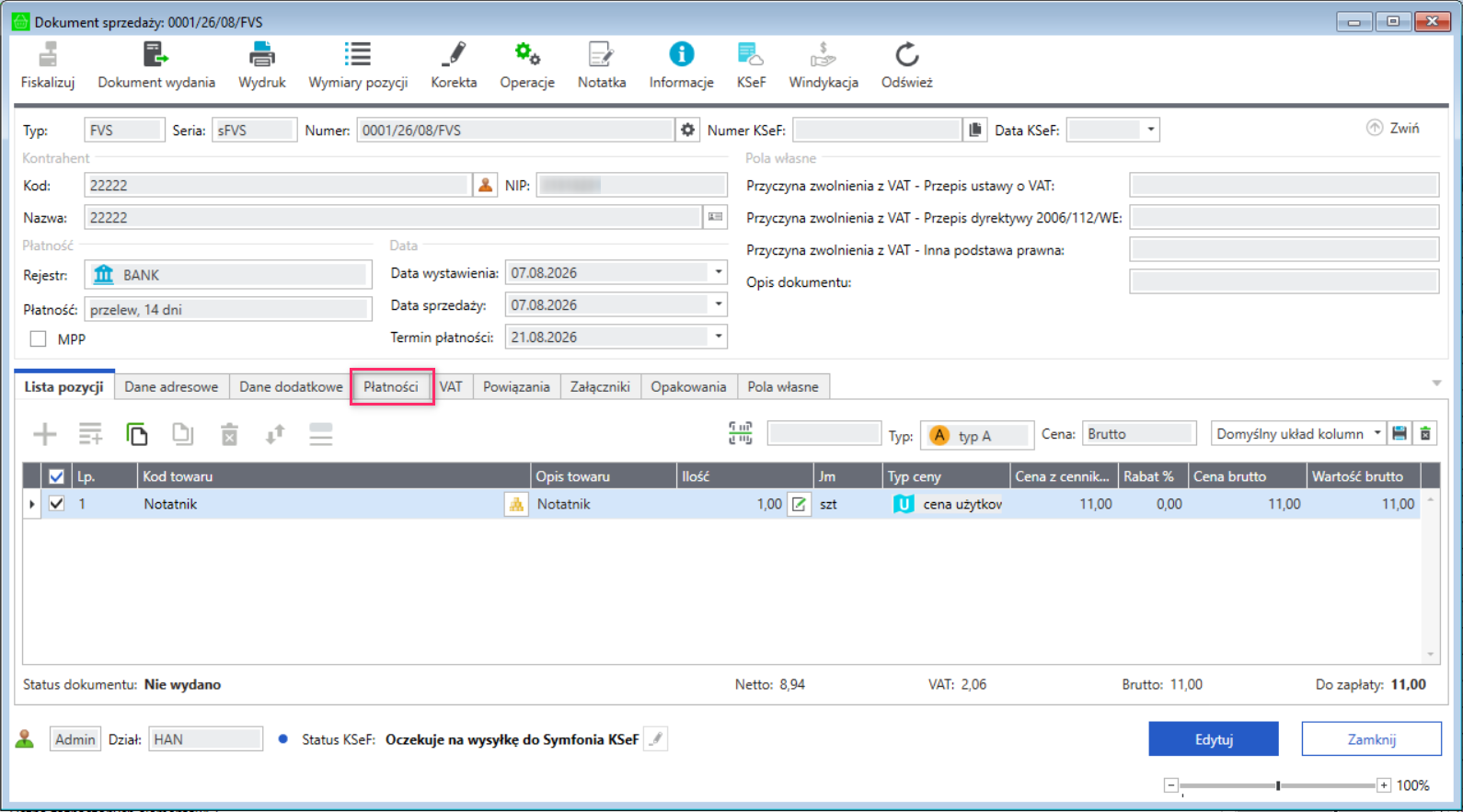This screenshot has width=1463, height=812.
Task: Sort by the Kod towaru column header
Action: point(333,476)
